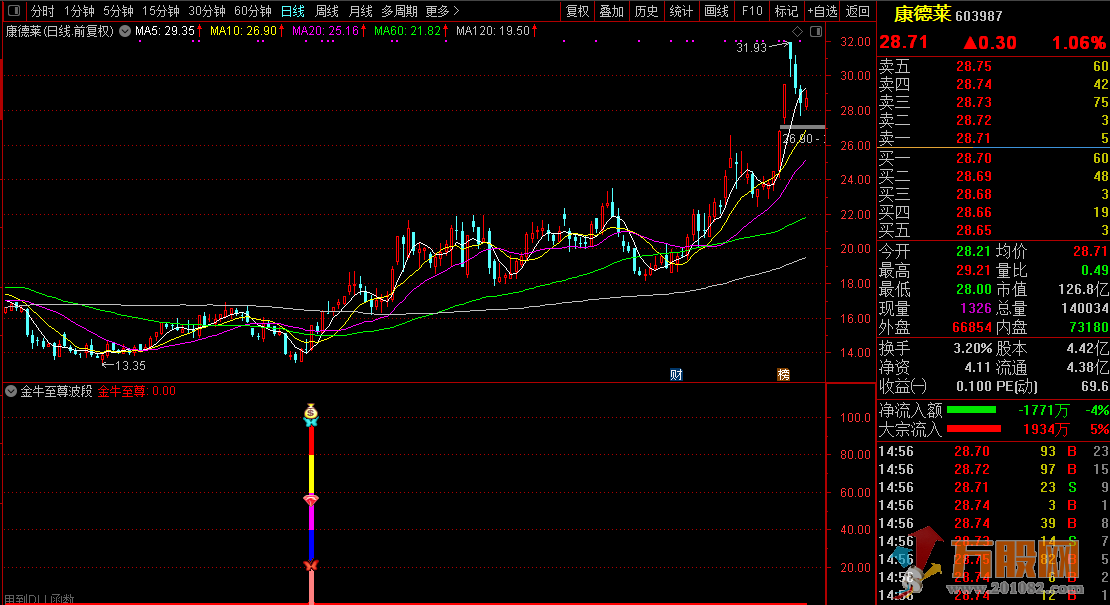Select the 卖三 ask row
Screen dimensions: 1110x605
point(993,103)
